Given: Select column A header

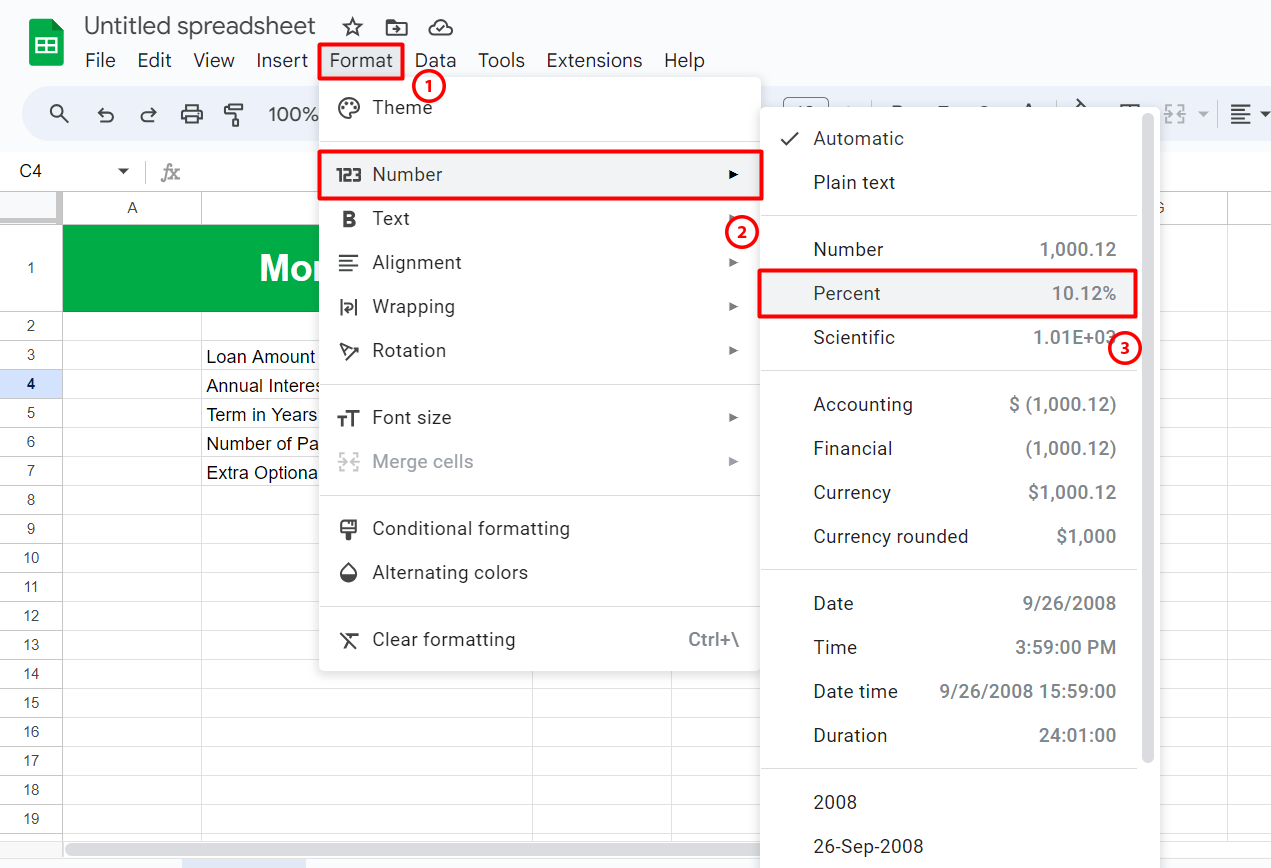Looking at the screenshot, I should pos(132,208).
